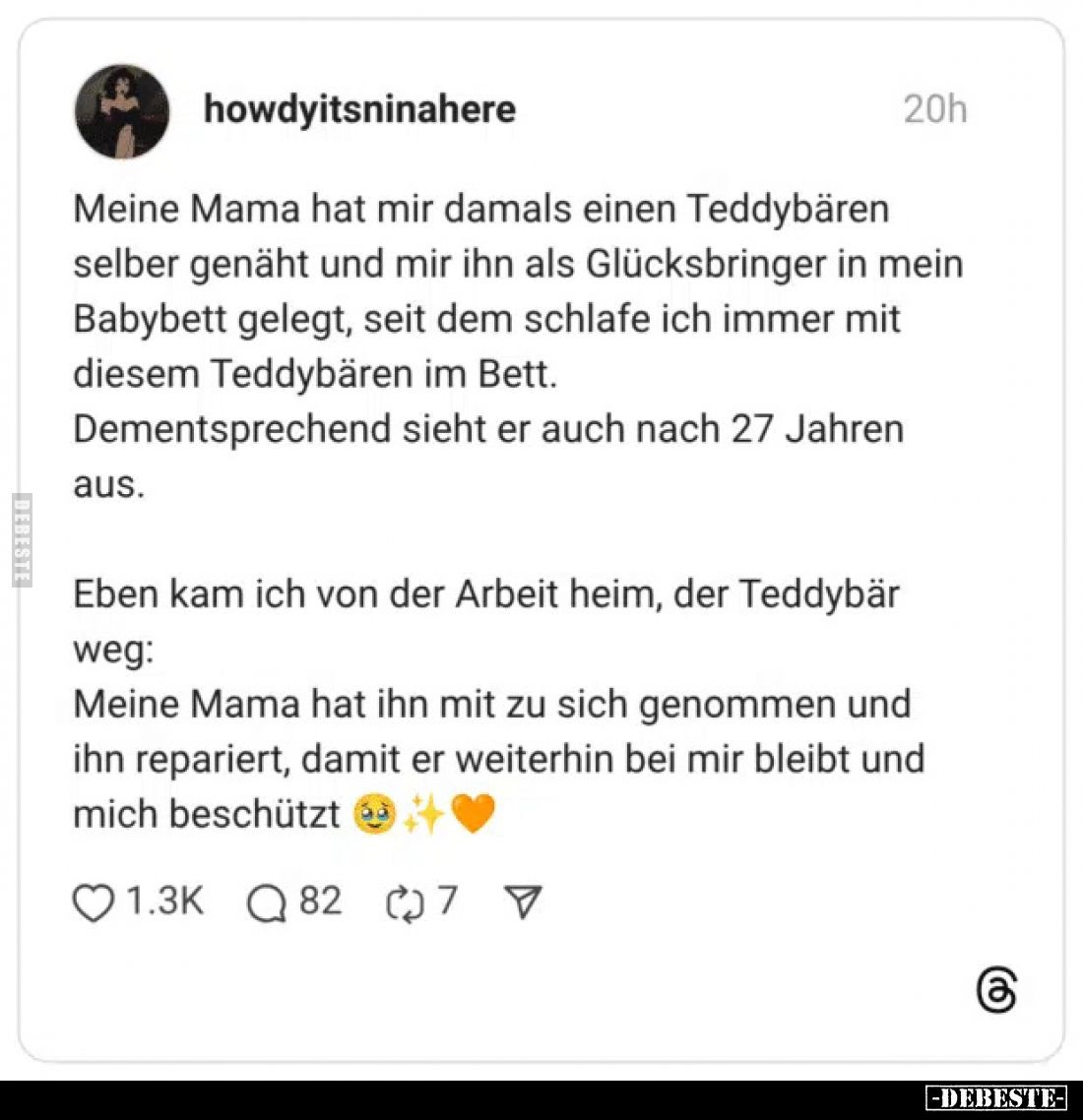
Task: Click the sparkles emoji in the post
Action: 424,815
